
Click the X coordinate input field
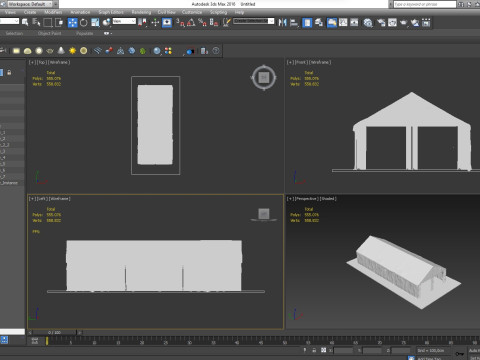tap(343, 350)
